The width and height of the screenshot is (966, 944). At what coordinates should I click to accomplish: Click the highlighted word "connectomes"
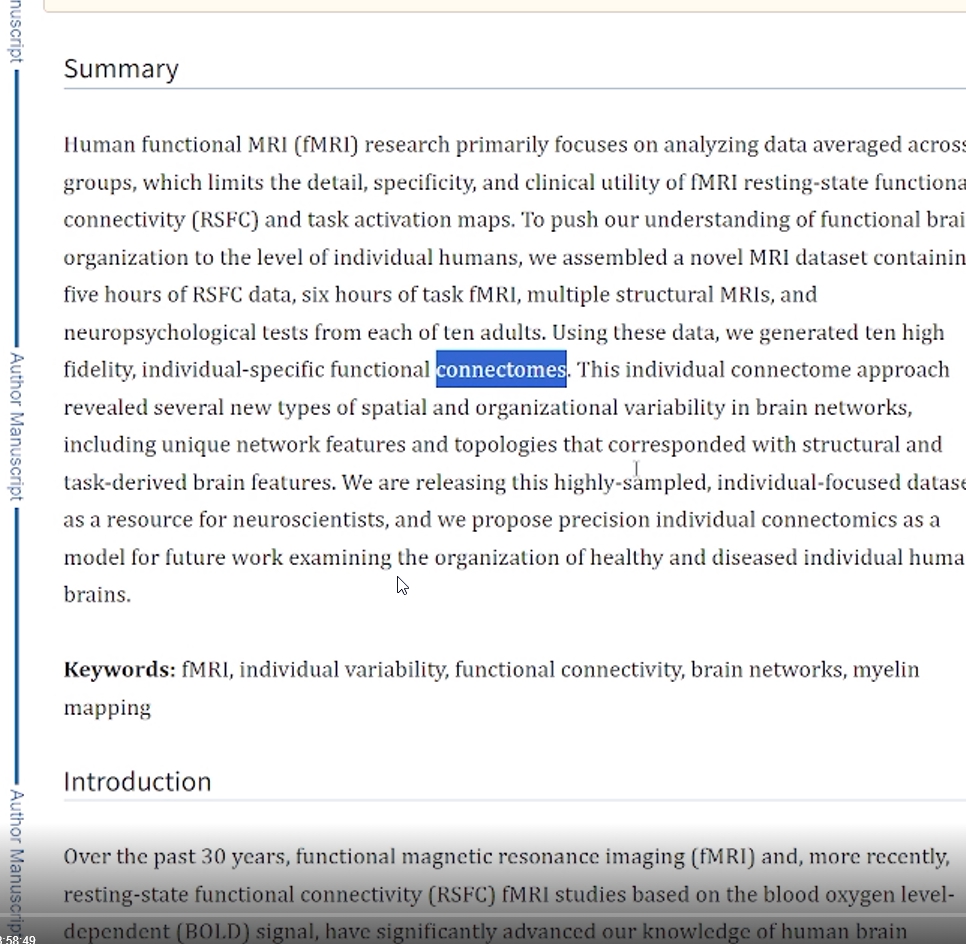[x=501, y=370]
